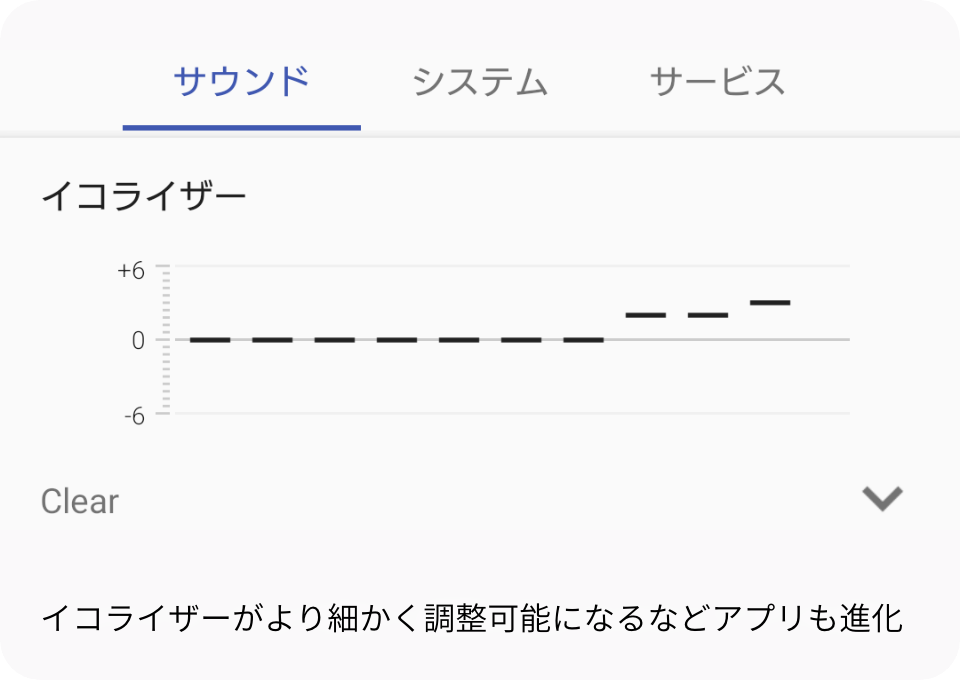
Task: Click the seventh equalizer band marker
Action: [584, 340]
